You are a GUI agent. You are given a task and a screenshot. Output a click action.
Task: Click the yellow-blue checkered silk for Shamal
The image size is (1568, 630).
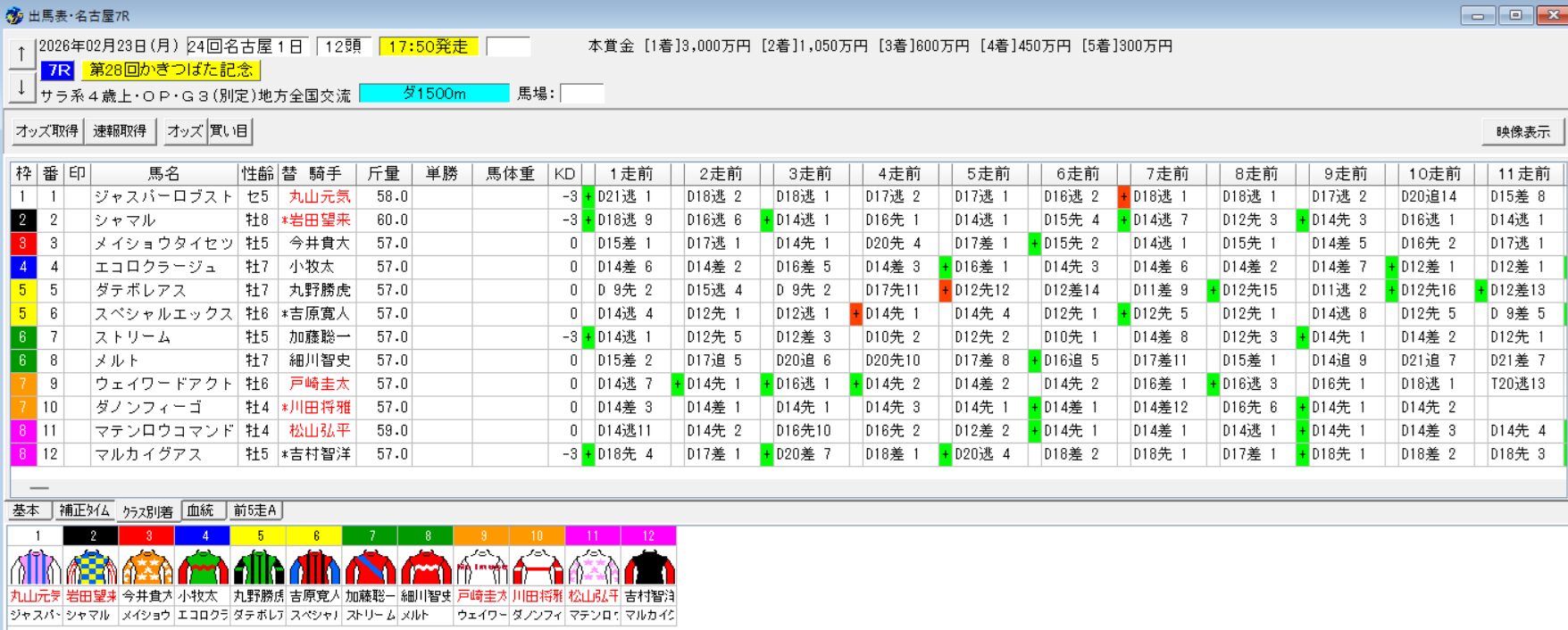[92, 568]
